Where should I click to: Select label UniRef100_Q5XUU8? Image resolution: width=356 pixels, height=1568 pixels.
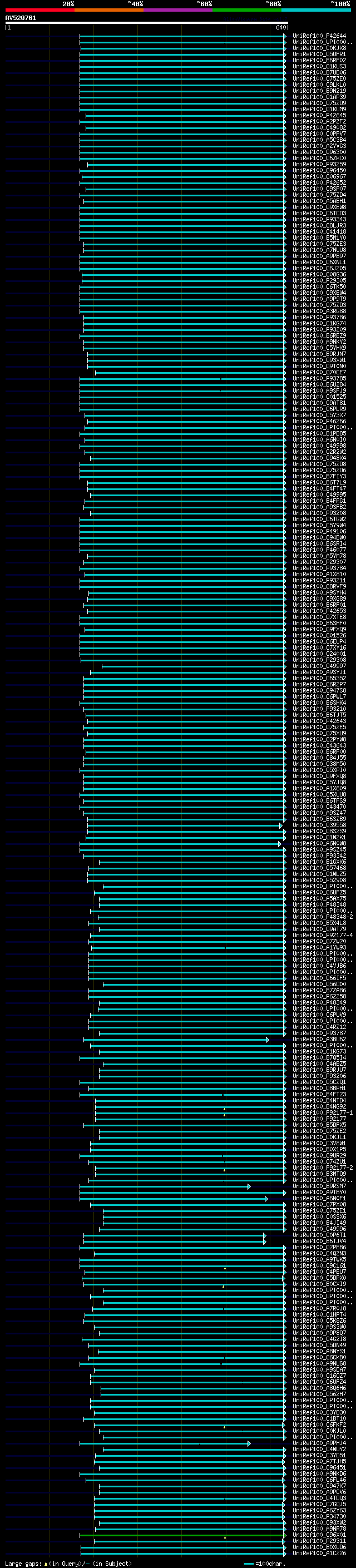(319, 794)
